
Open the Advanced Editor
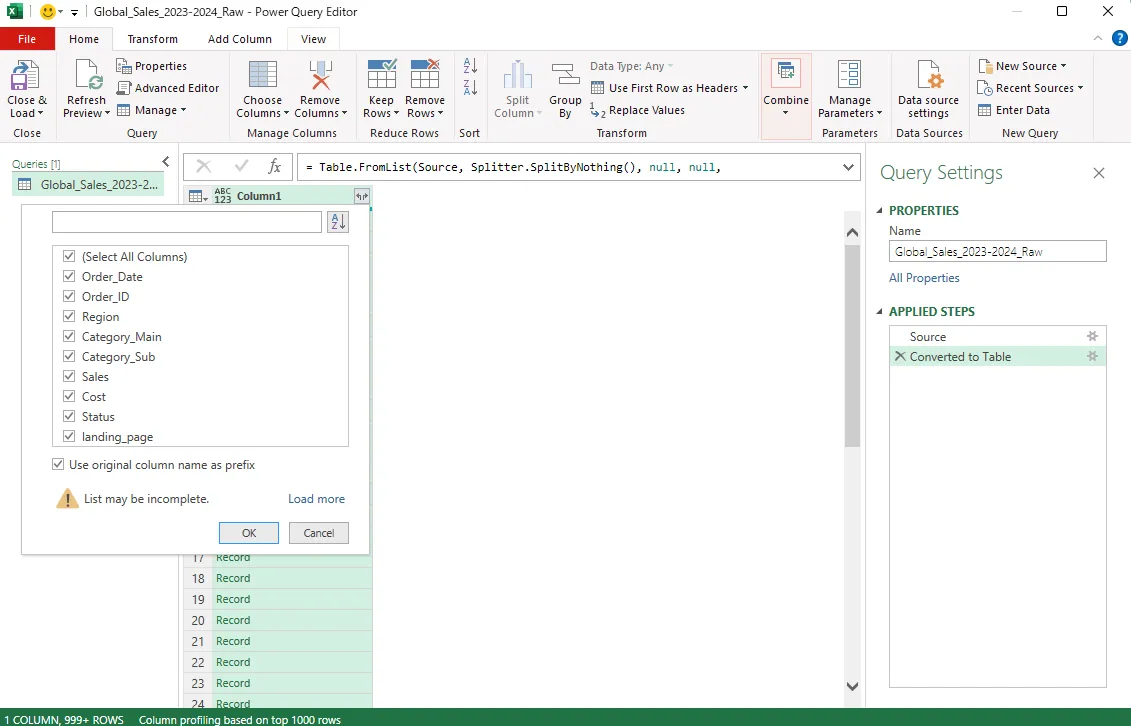click(168, 88)
